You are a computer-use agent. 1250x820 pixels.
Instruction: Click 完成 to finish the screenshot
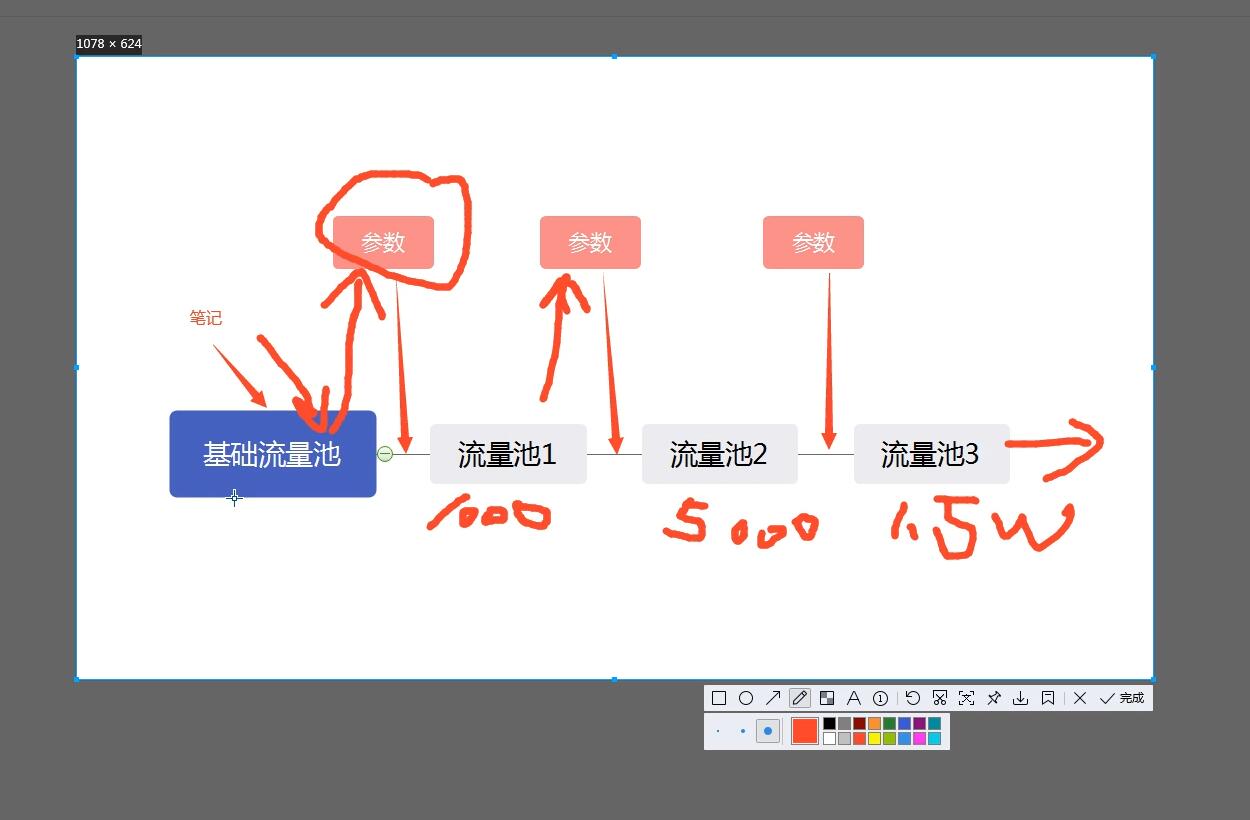(x=1122, y=698)
